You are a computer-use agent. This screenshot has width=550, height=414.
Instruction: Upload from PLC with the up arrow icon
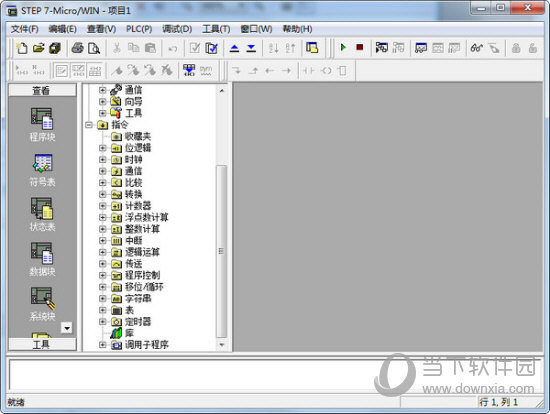click(234, 48)
